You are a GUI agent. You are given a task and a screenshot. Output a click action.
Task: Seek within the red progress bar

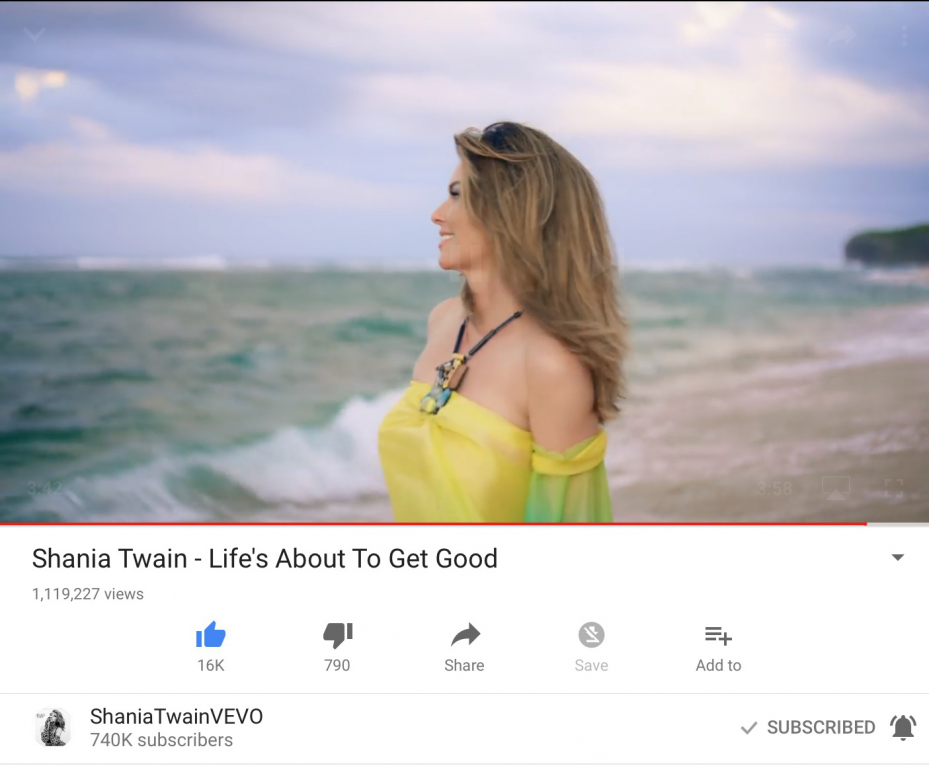pyautogui.click(x=433, y=524)
